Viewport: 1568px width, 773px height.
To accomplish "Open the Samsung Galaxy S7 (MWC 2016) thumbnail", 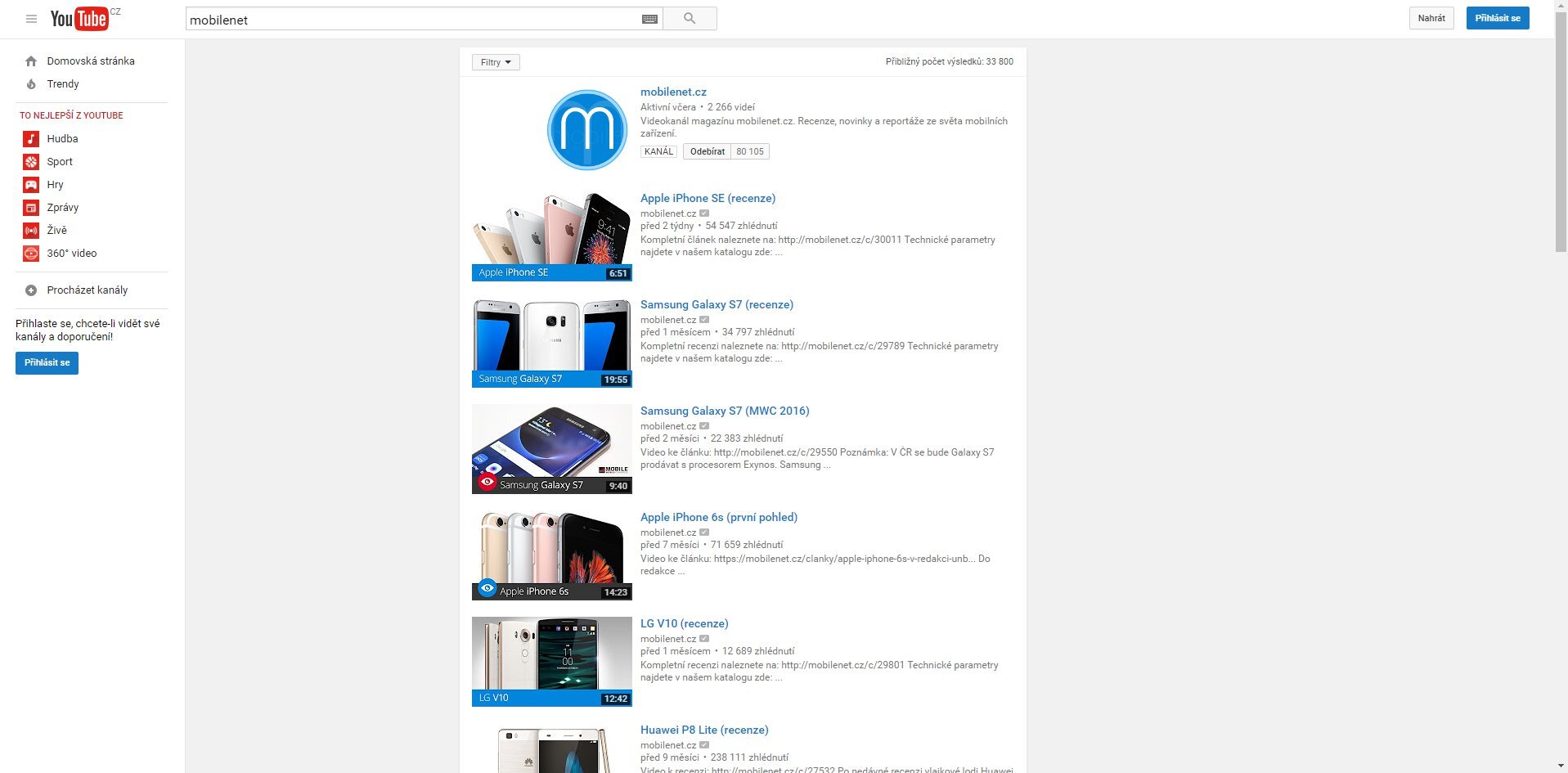I will click(x=551, y=448).
